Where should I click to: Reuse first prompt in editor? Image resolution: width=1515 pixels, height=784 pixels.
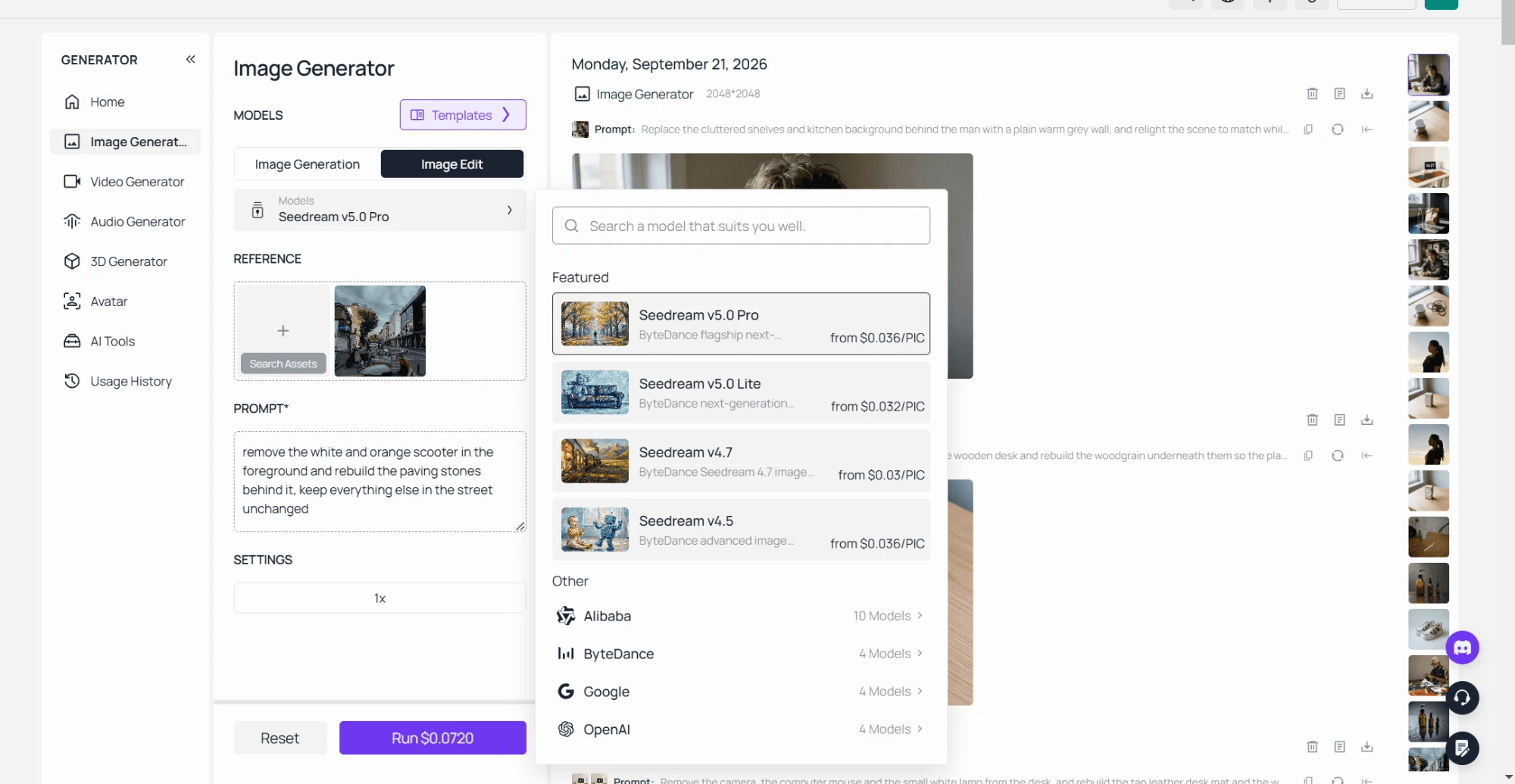click(1367, 130)
